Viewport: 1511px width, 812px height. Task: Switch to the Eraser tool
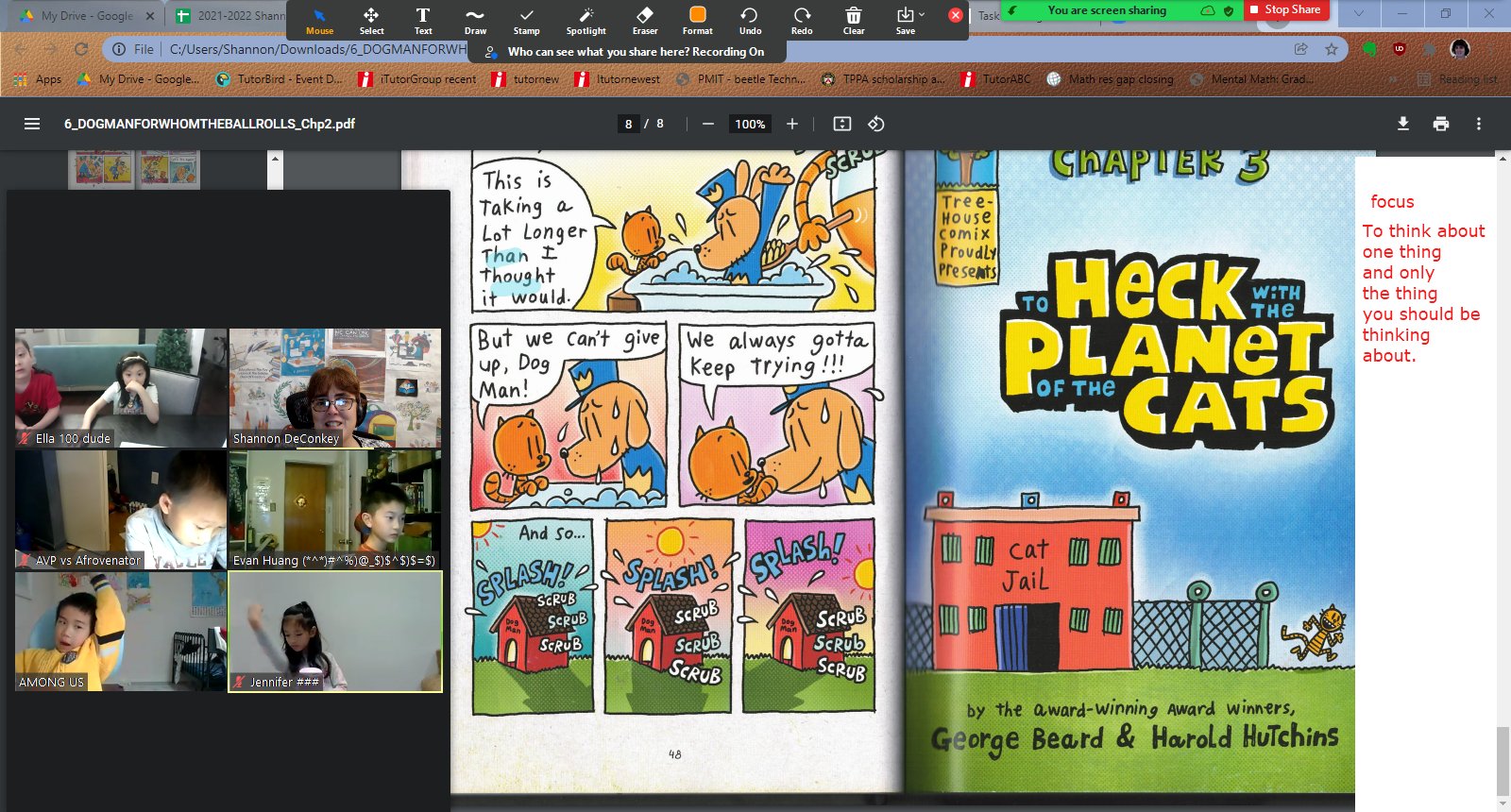click(645, 21)
